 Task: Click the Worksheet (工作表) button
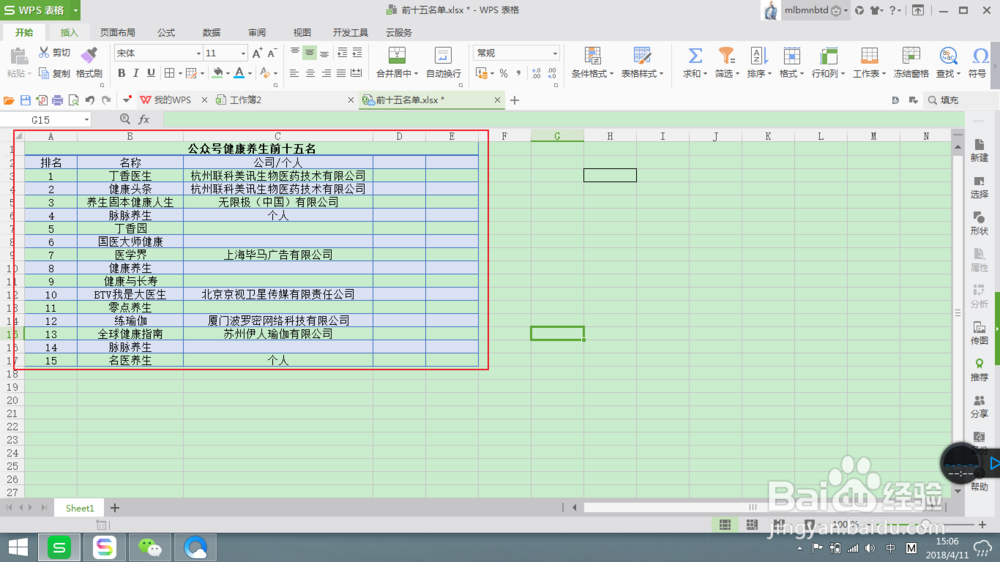point(869,63)
